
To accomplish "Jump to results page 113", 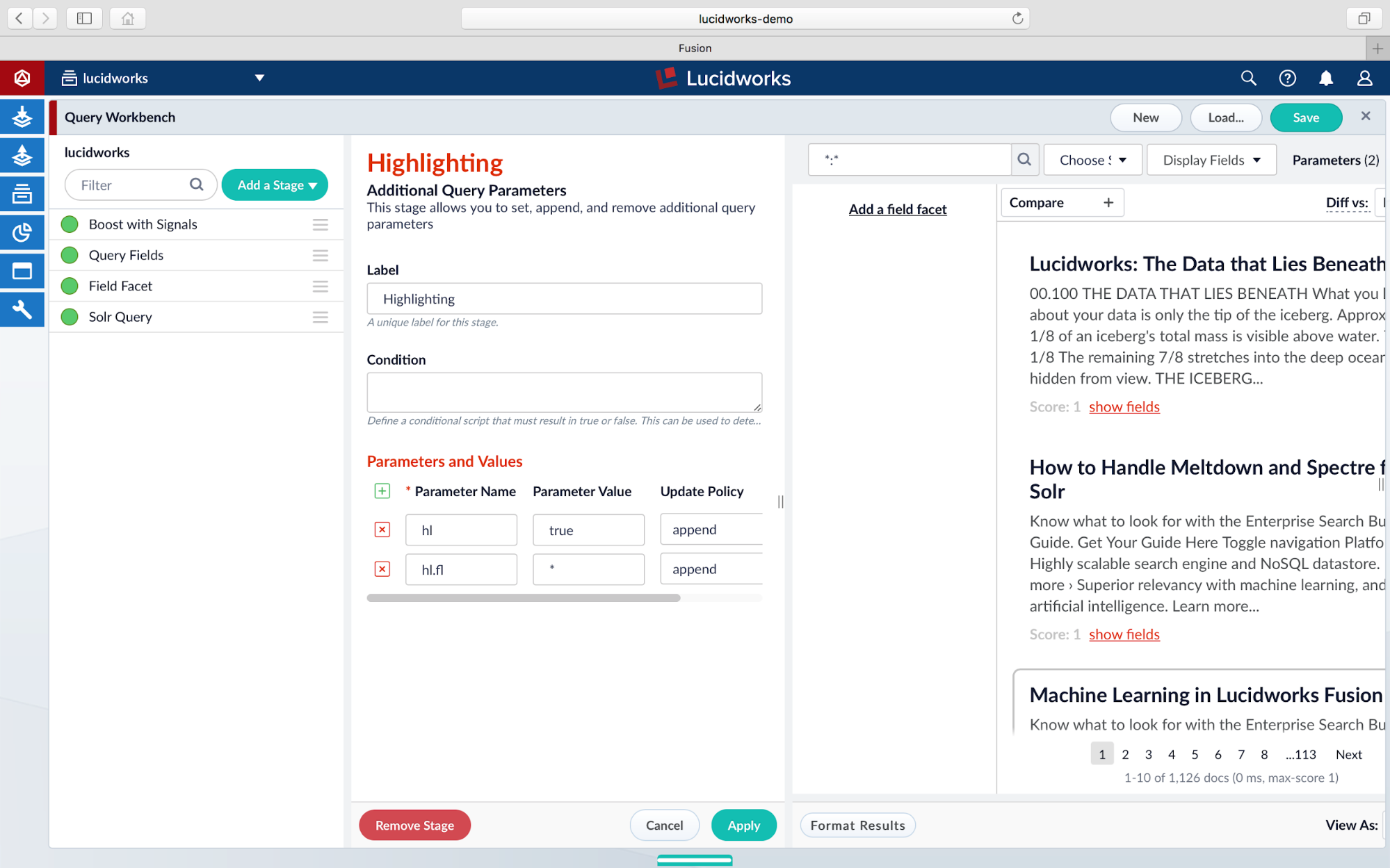I will 1301,754.
